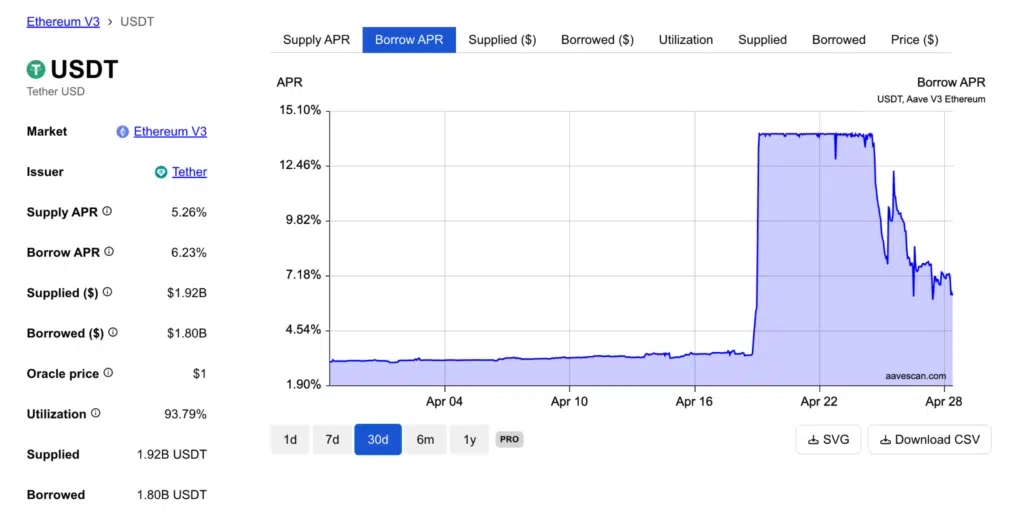
Task: Select the Borrow APR chart tab
Action: [409, 40]
